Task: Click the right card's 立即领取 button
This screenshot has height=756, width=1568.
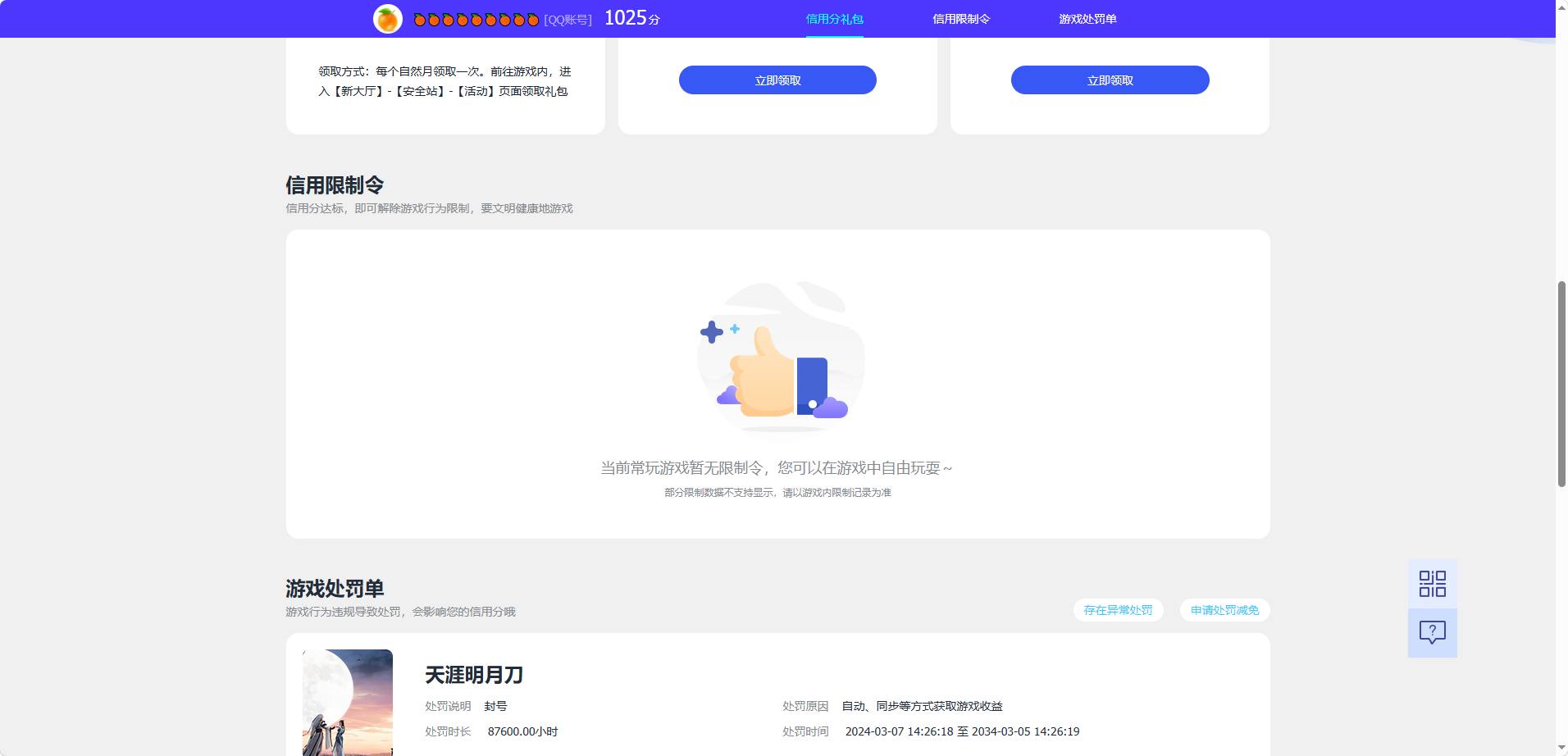Action: 1110,80
